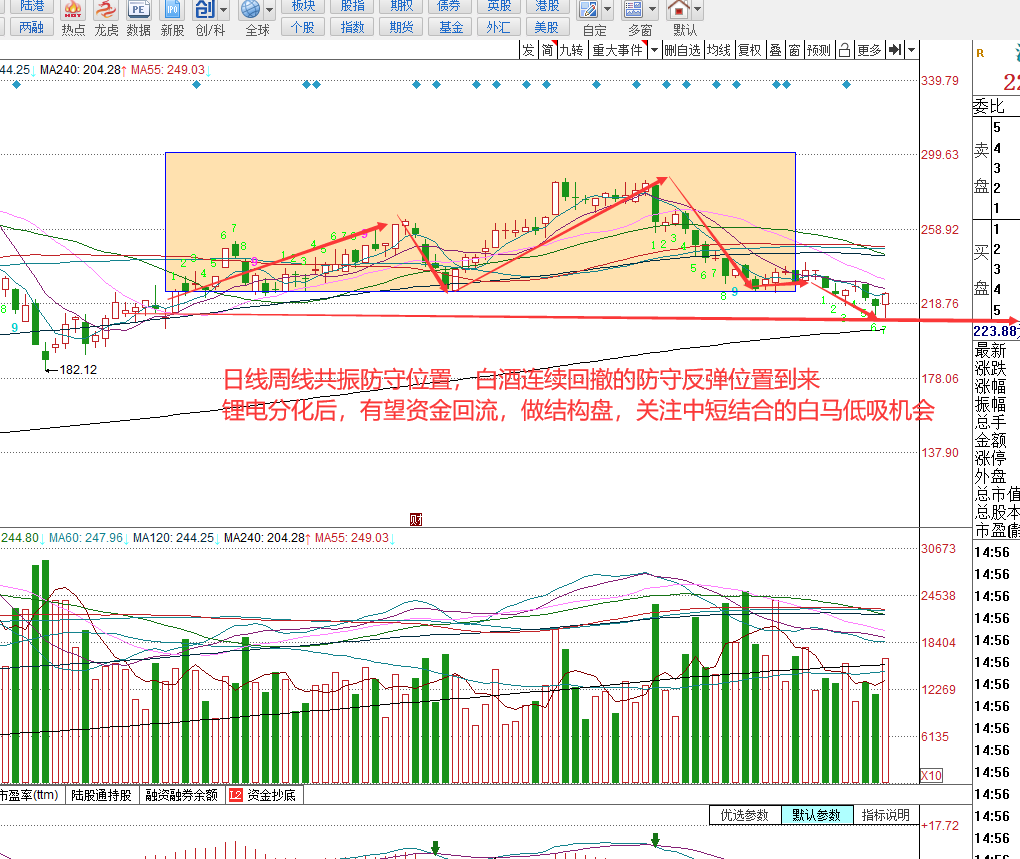Click the 339.79 price axis label
The image size is (1020, 859).
(x=939, y=81)
